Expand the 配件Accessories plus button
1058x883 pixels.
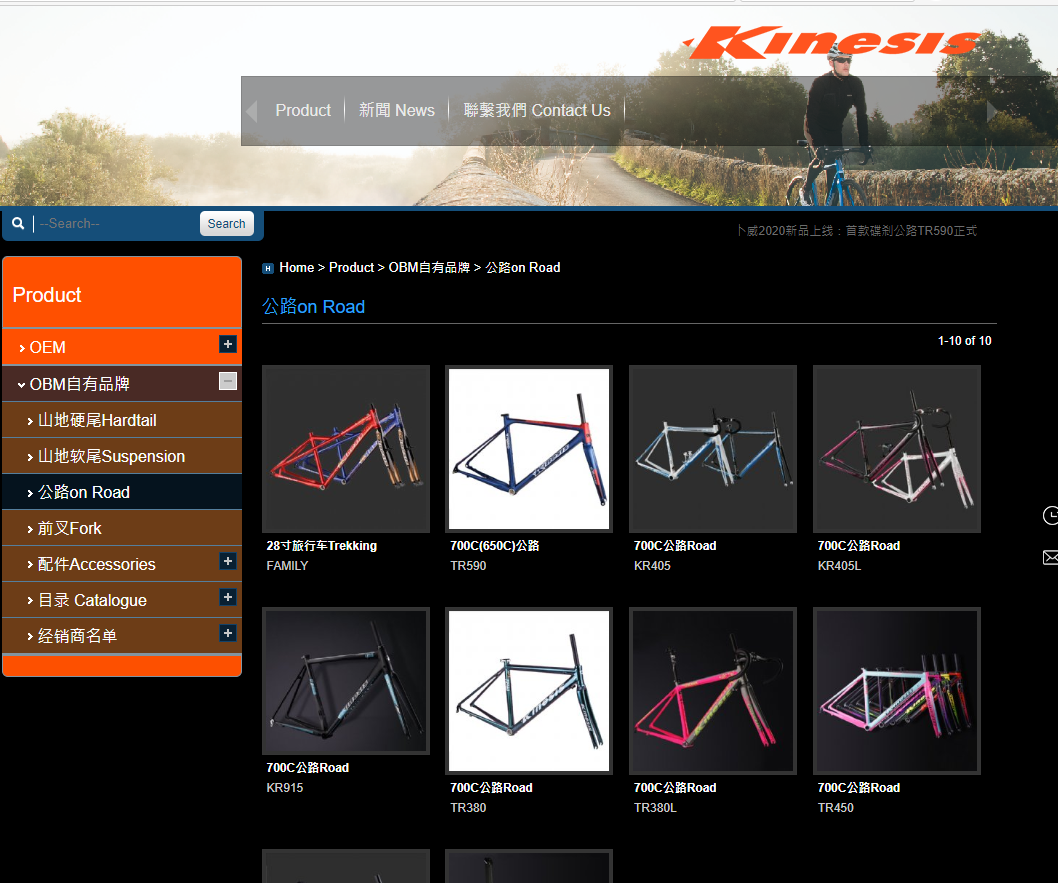coord(228,561)
